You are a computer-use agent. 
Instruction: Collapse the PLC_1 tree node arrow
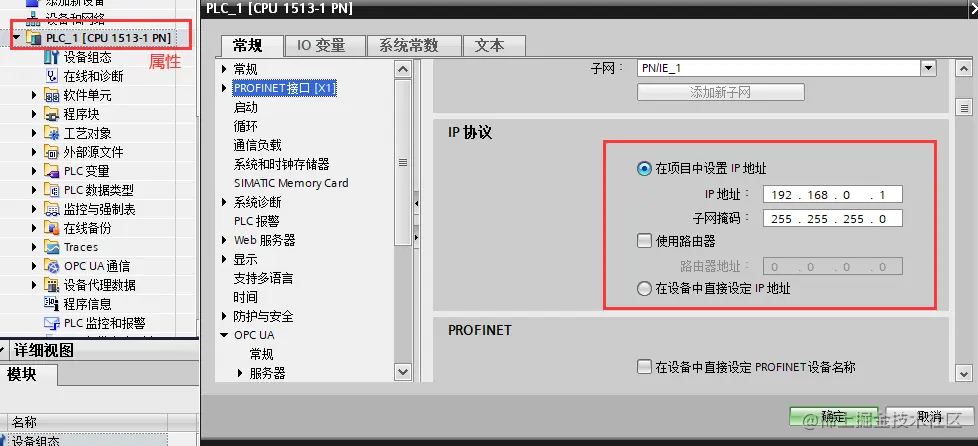pyautogui.click(x=17, y=39)
